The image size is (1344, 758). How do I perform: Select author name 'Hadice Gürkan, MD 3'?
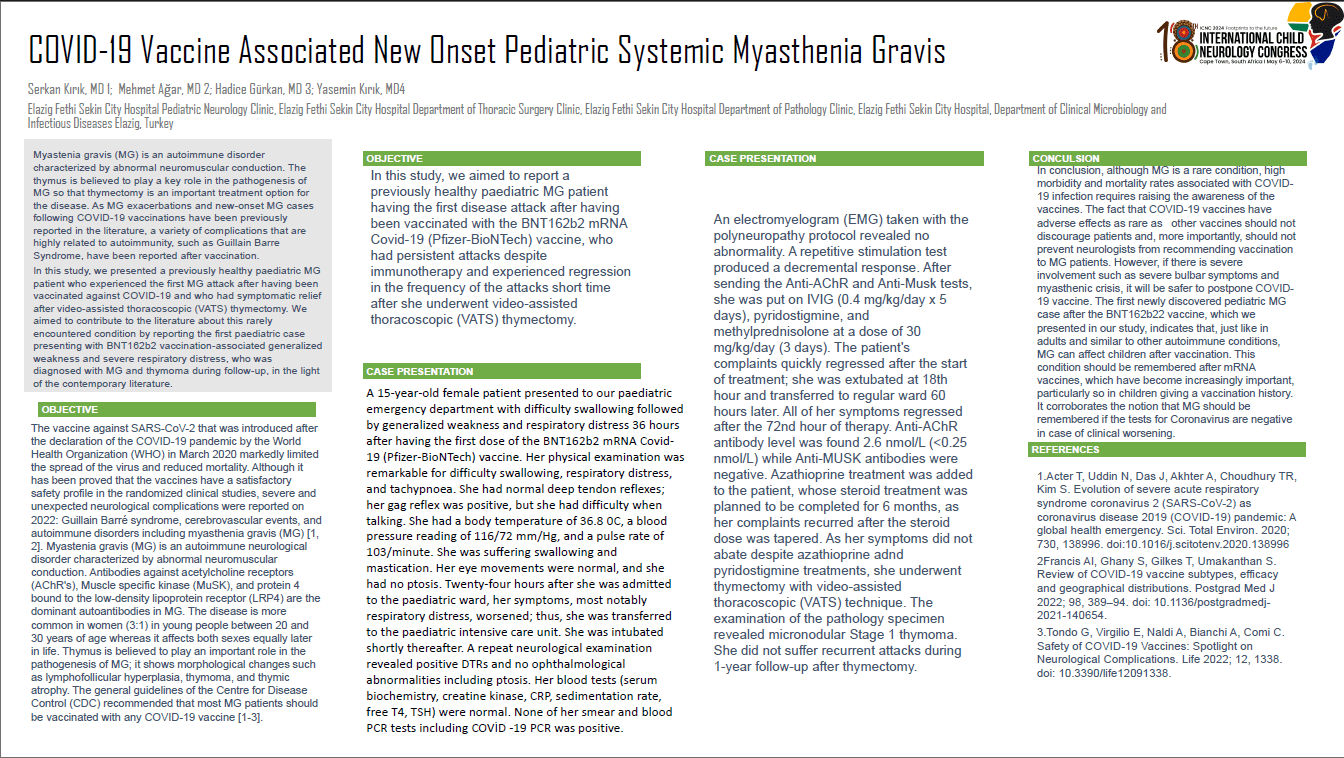tap(263, 89)
